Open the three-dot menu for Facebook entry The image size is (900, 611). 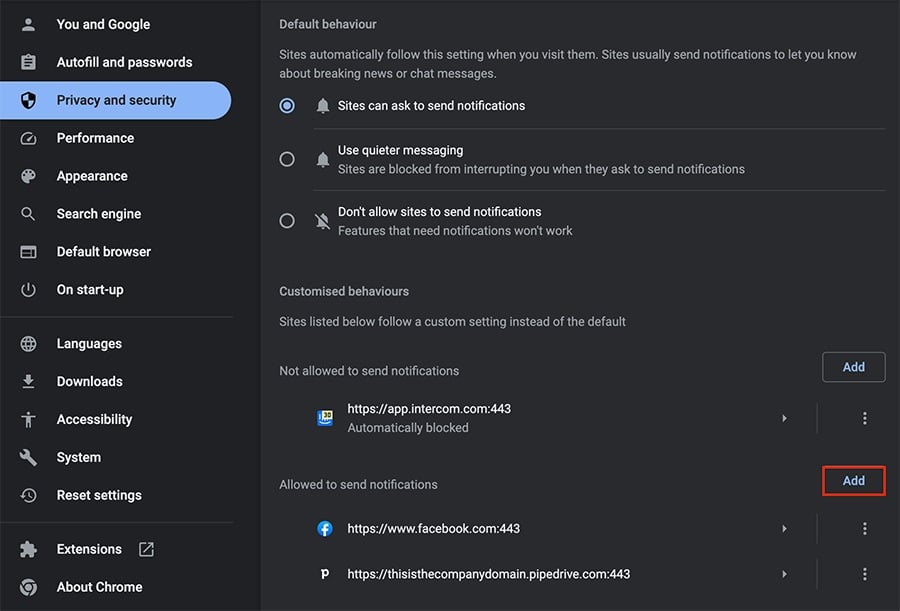coord(864,528)
